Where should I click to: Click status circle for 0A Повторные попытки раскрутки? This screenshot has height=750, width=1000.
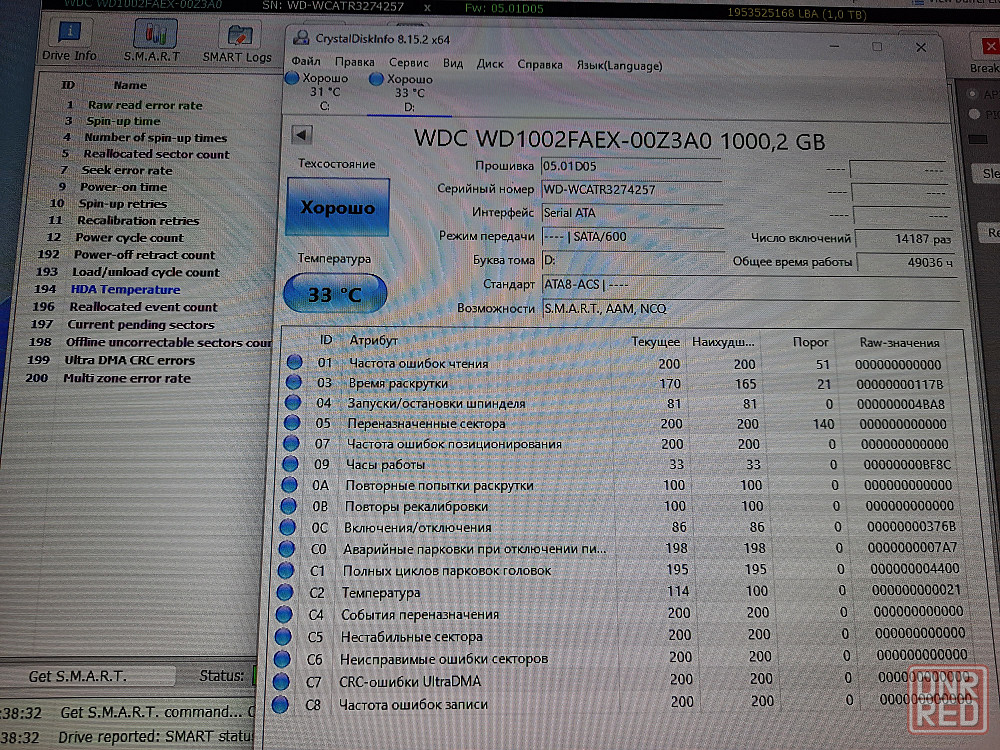tap(289, 484)
